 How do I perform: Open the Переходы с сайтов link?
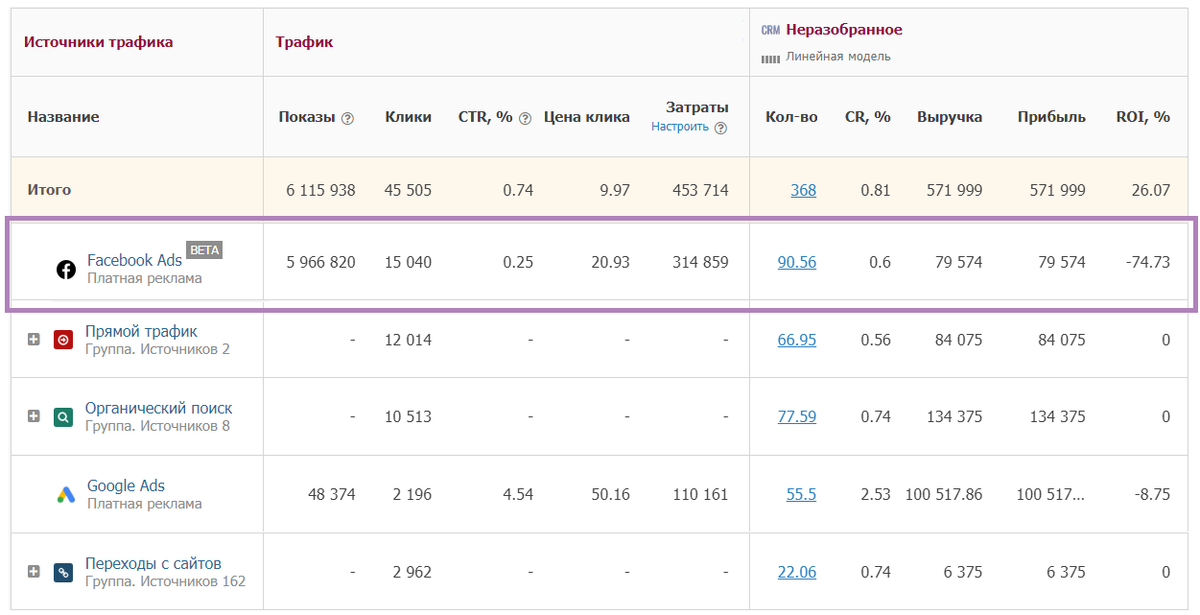(153, 563)
